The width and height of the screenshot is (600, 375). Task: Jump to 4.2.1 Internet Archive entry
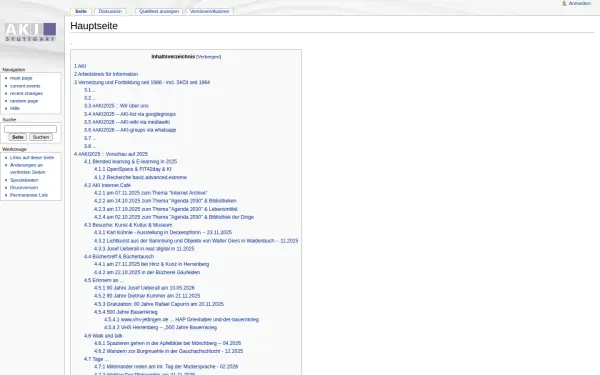click(x=150, y=193)
